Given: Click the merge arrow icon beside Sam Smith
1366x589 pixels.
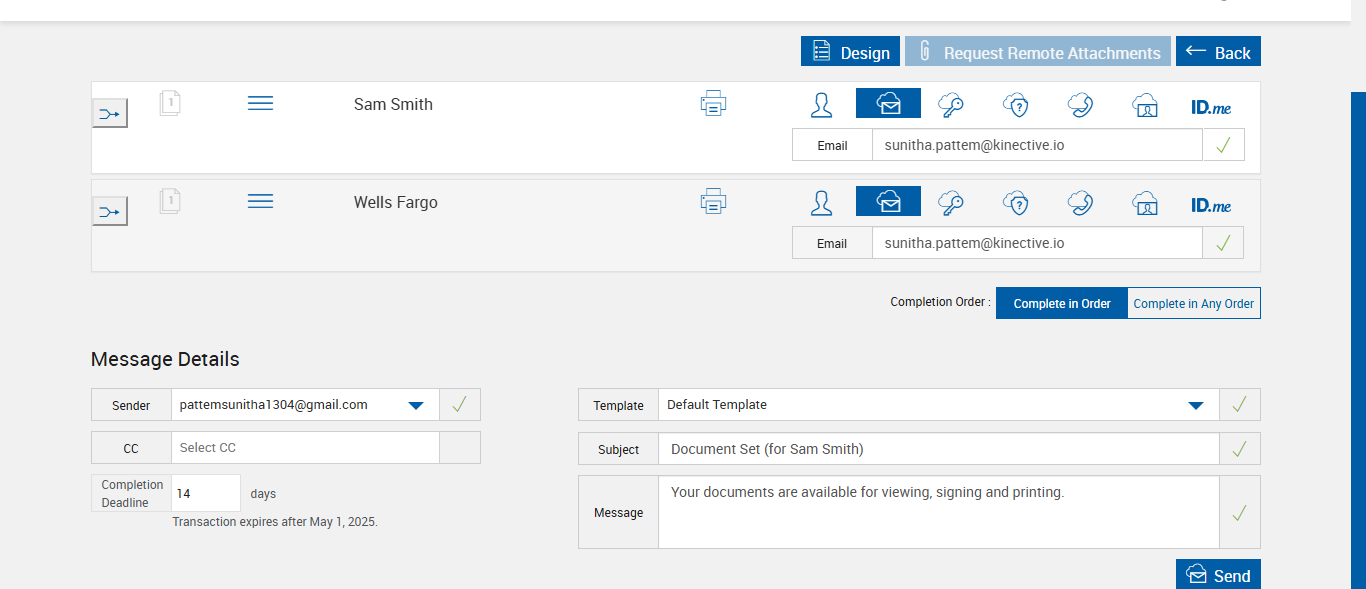Looking at the screenshot, I should coord(110,114).
